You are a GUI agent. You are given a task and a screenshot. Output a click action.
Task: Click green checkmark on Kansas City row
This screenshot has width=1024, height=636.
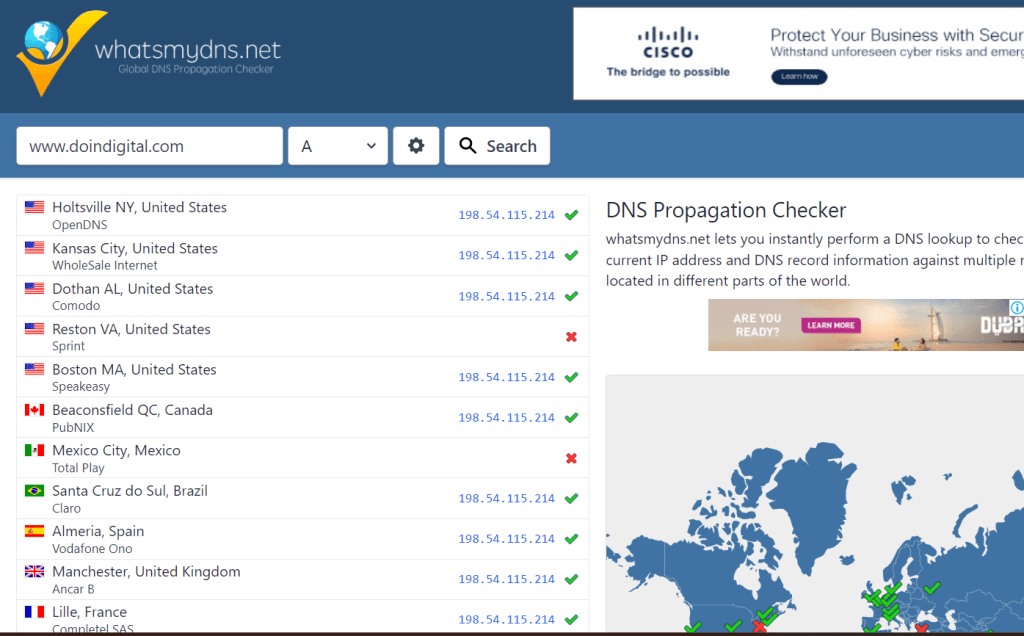coord(571,255)
